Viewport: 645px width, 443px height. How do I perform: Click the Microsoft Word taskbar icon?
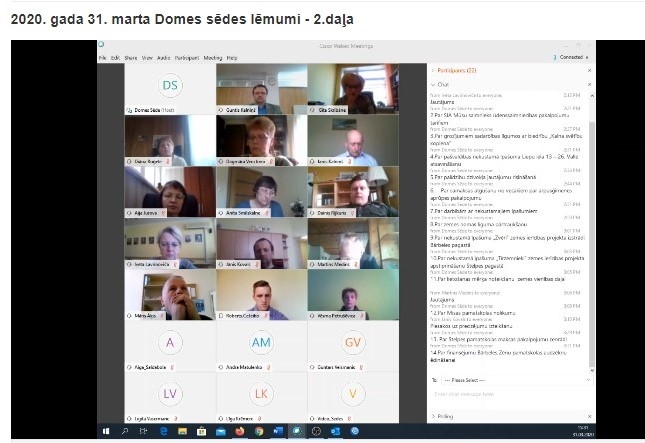pyautogui.click(x=278, y=431)
